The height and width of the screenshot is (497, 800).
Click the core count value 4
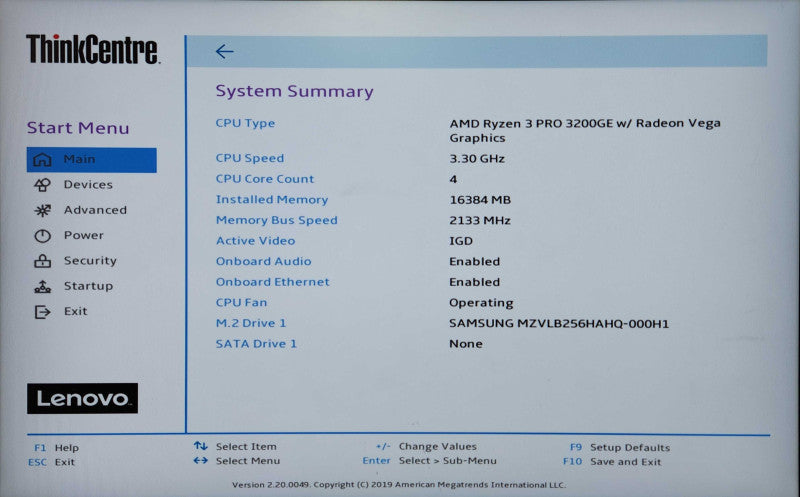coord(453,179)
